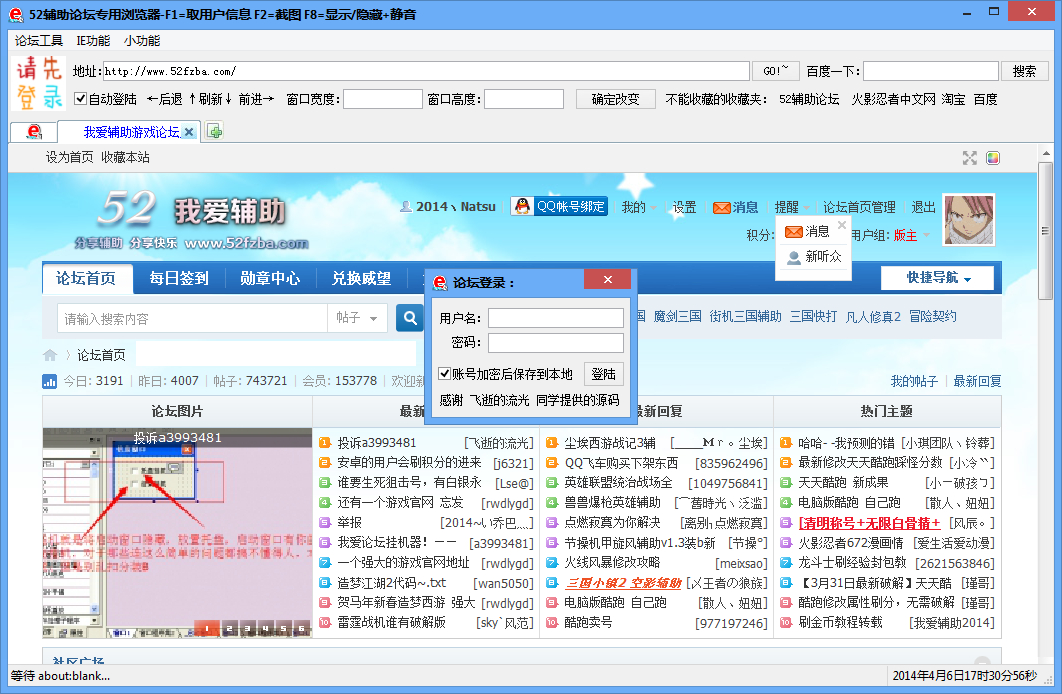Viewport: 1062px width, 694px height.
Task: Open the 帖子 search type dropdown
Action: click(x=357, y=318)
